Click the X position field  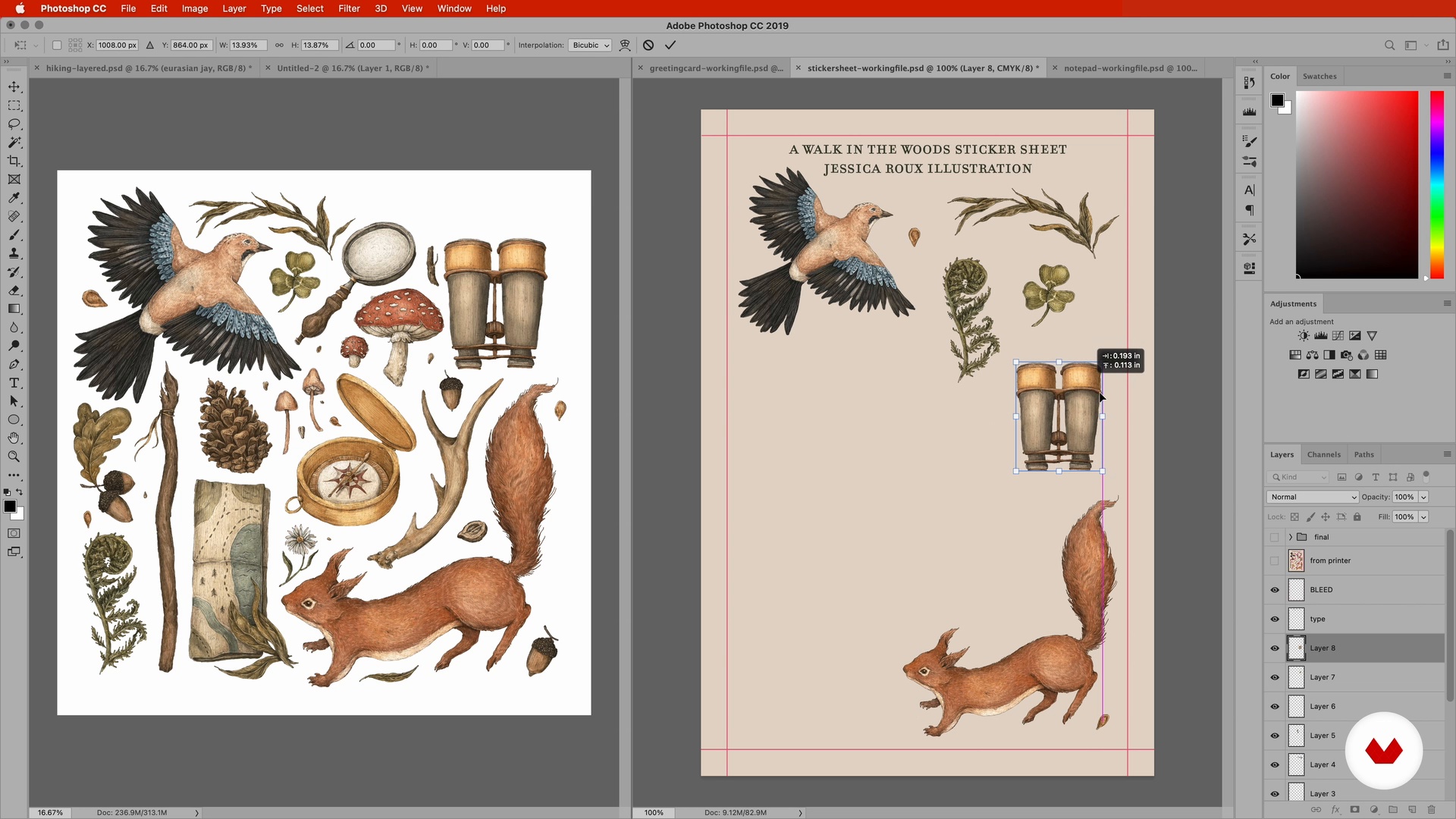(118, 45)
